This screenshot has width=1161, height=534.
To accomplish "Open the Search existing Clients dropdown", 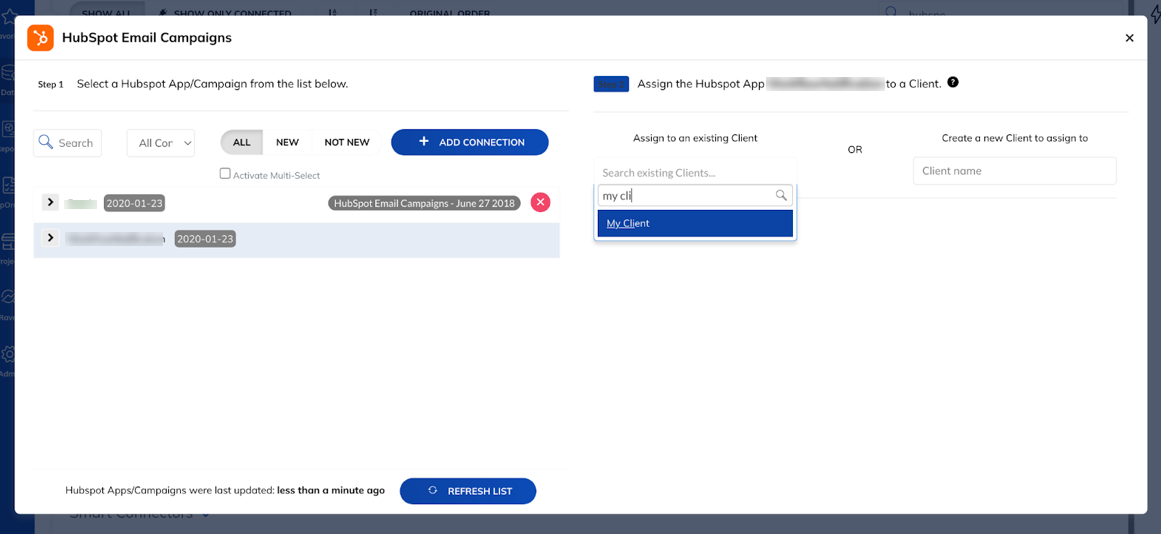I will (x=695, y=173).
